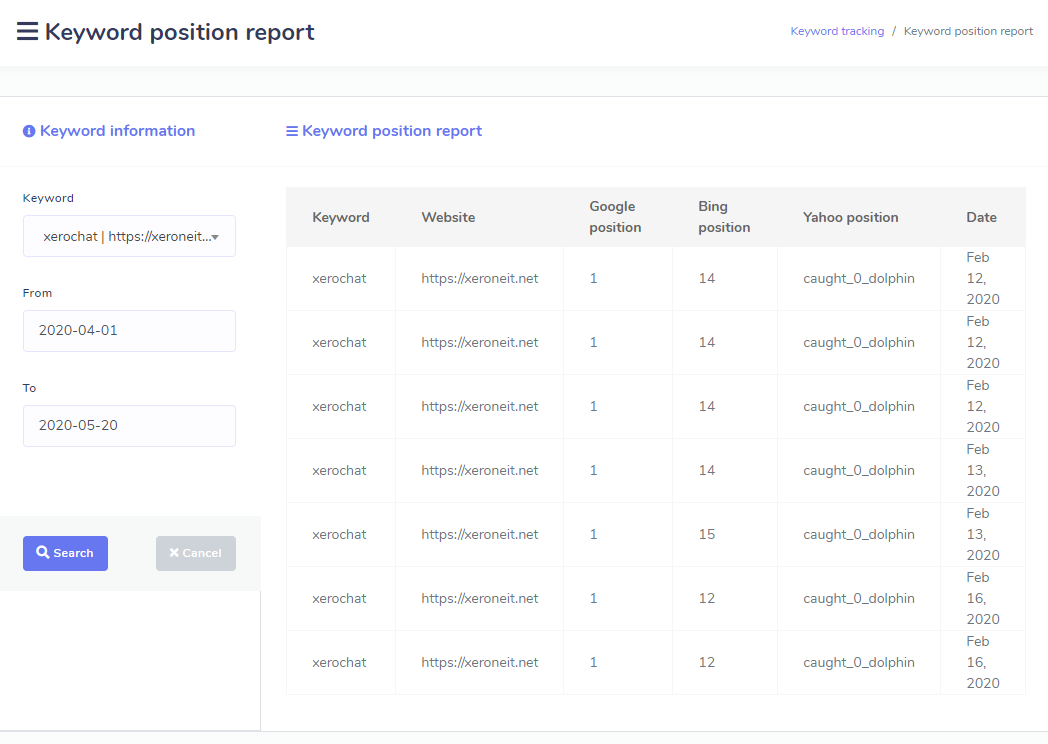Click the Website column header
1048x744 pixels.
(448, 217)
